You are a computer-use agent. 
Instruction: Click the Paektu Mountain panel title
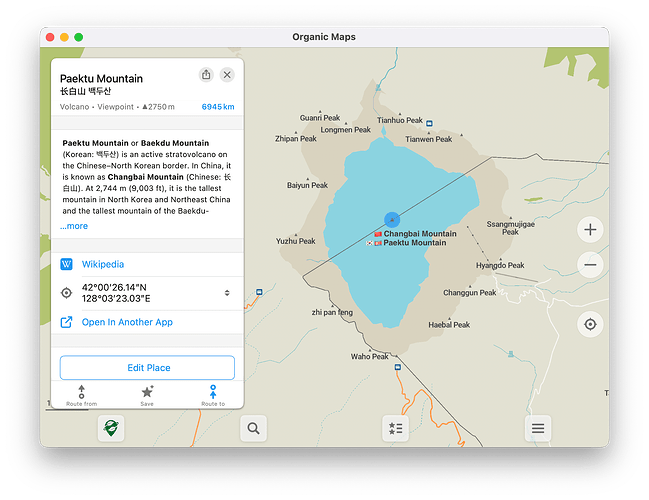click(x=101, y=79)
